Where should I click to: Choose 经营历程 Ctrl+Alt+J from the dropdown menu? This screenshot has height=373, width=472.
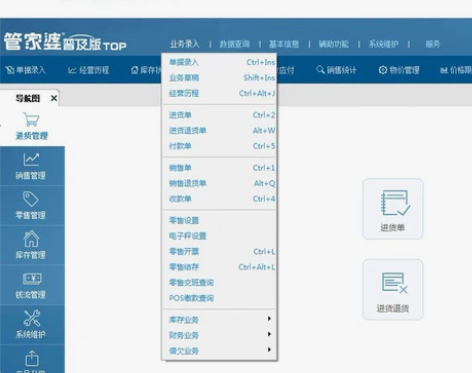coord(219,93)
